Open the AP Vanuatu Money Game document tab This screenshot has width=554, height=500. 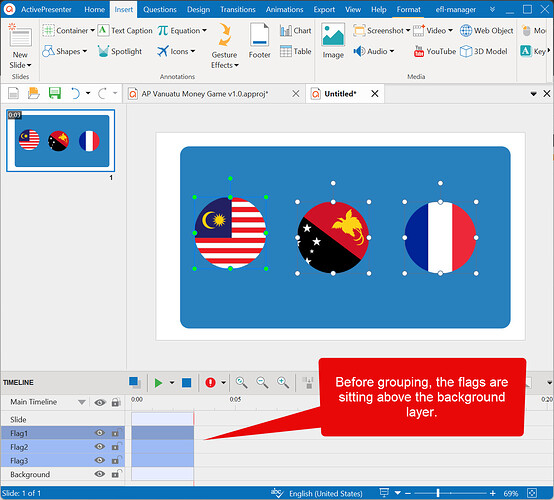pos(205,94)
